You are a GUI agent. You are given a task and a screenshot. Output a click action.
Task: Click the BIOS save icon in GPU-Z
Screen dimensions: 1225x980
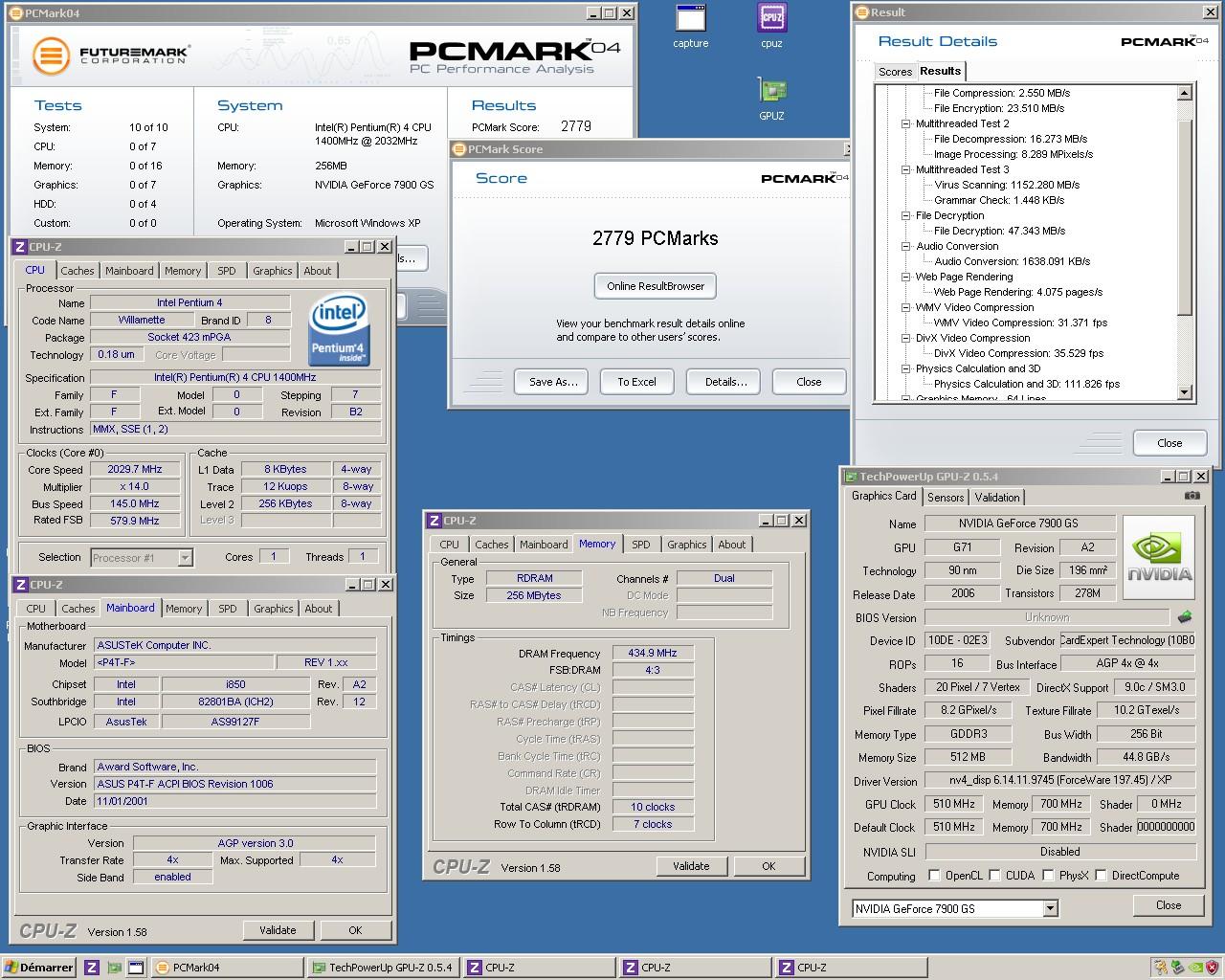pos(1185,617)
